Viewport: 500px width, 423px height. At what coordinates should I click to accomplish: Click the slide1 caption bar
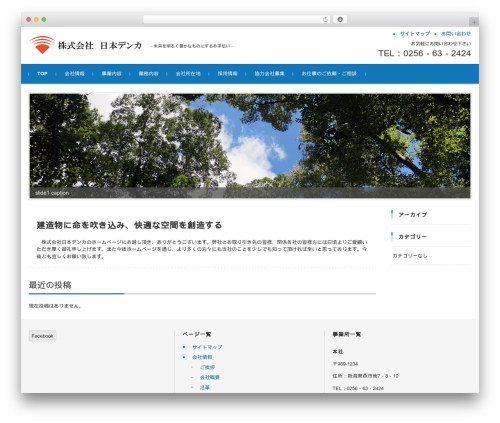coord(250,193)
